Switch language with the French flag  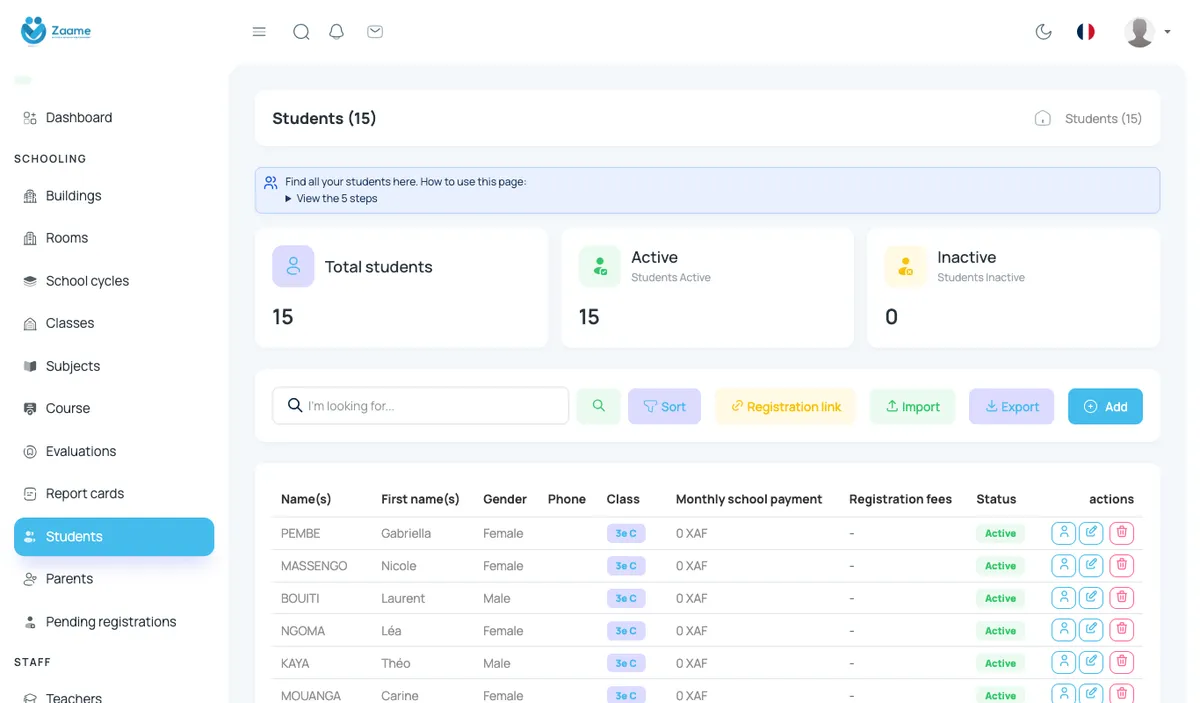click(1085, 32)
